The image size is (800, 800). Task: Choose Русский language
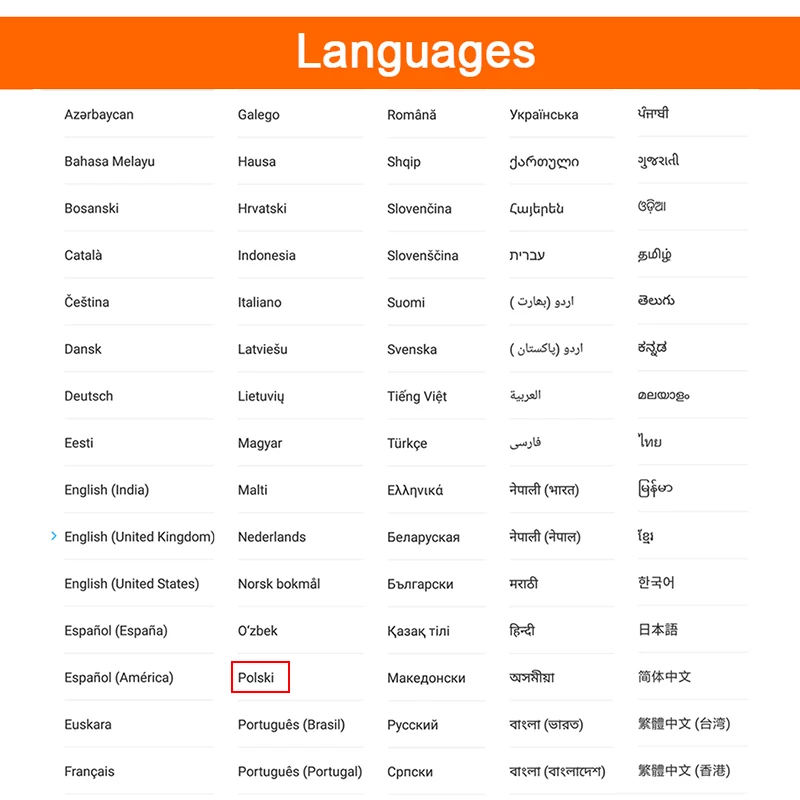pos(413,725)
